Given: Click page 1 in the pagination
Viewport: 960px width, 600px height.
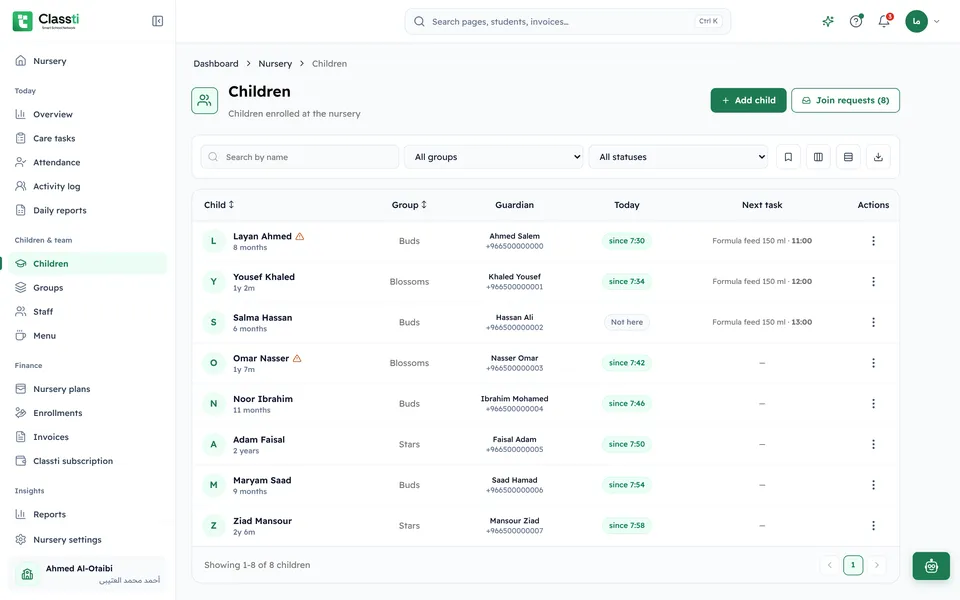Looking at the screenshot, I should point(853,565).
